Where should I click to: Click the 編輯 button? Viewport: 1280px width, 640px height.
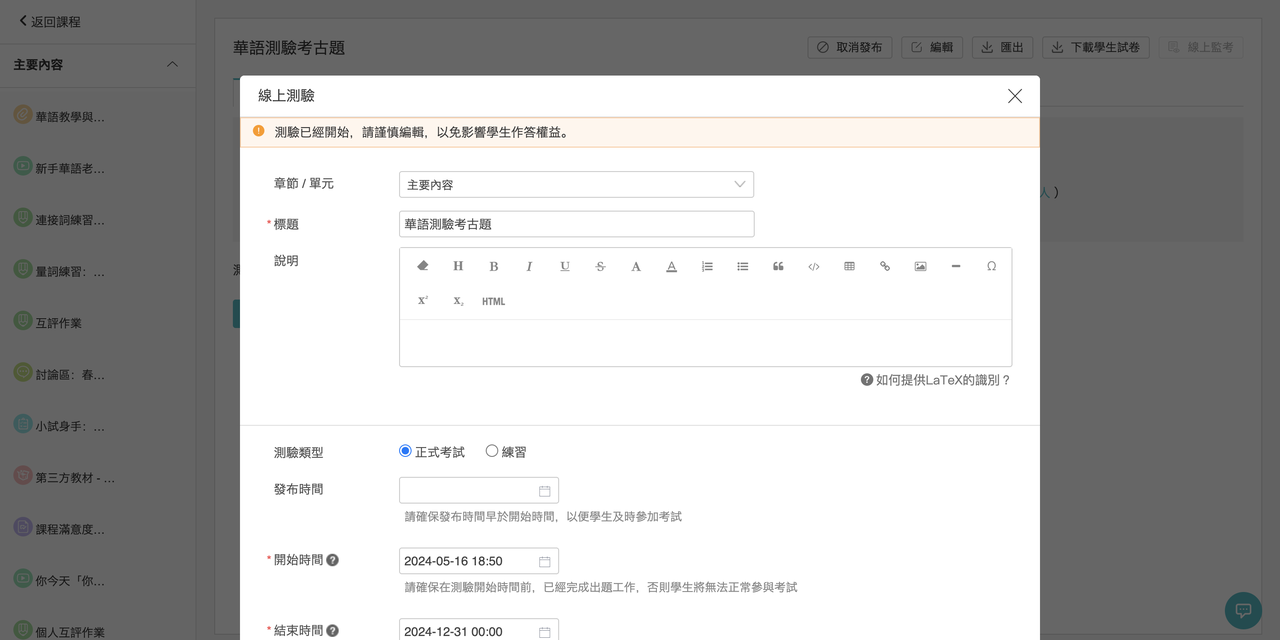932,47
